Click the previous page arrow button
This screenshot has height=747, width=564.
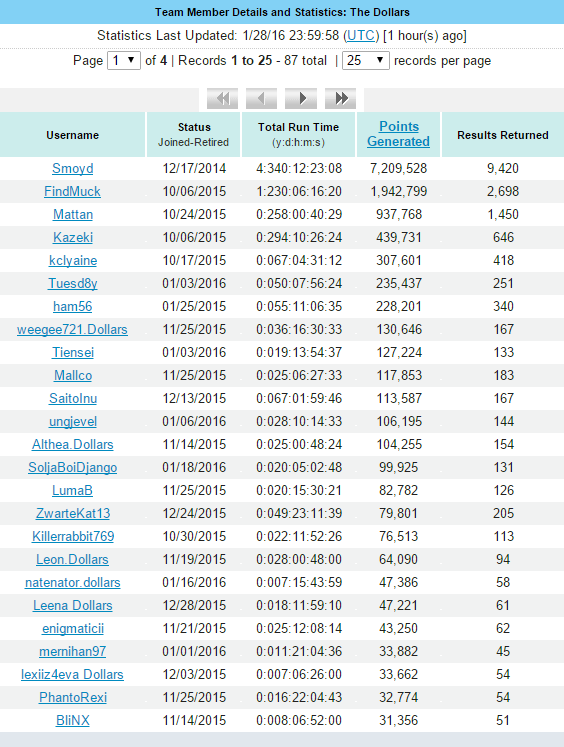point(262,99)
